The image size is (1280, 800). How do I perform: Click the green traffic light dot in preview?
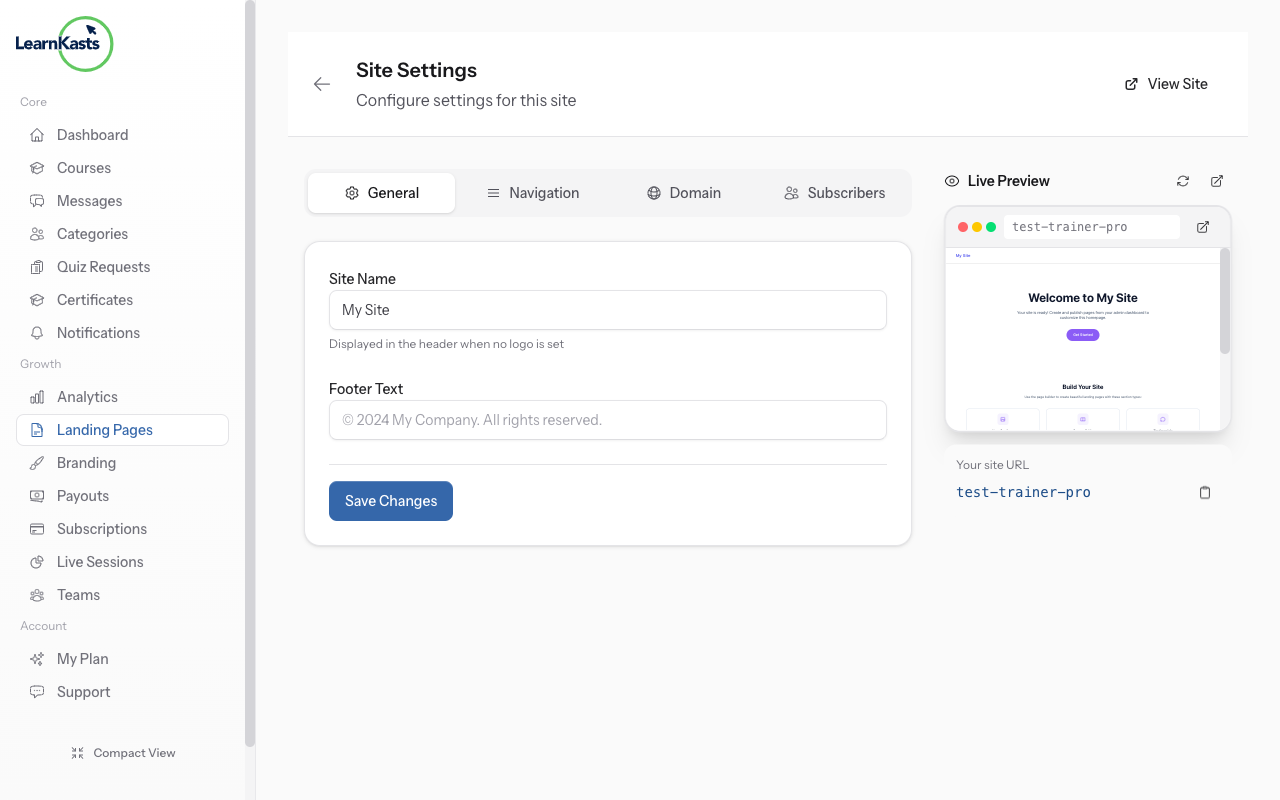click(990, 227)
